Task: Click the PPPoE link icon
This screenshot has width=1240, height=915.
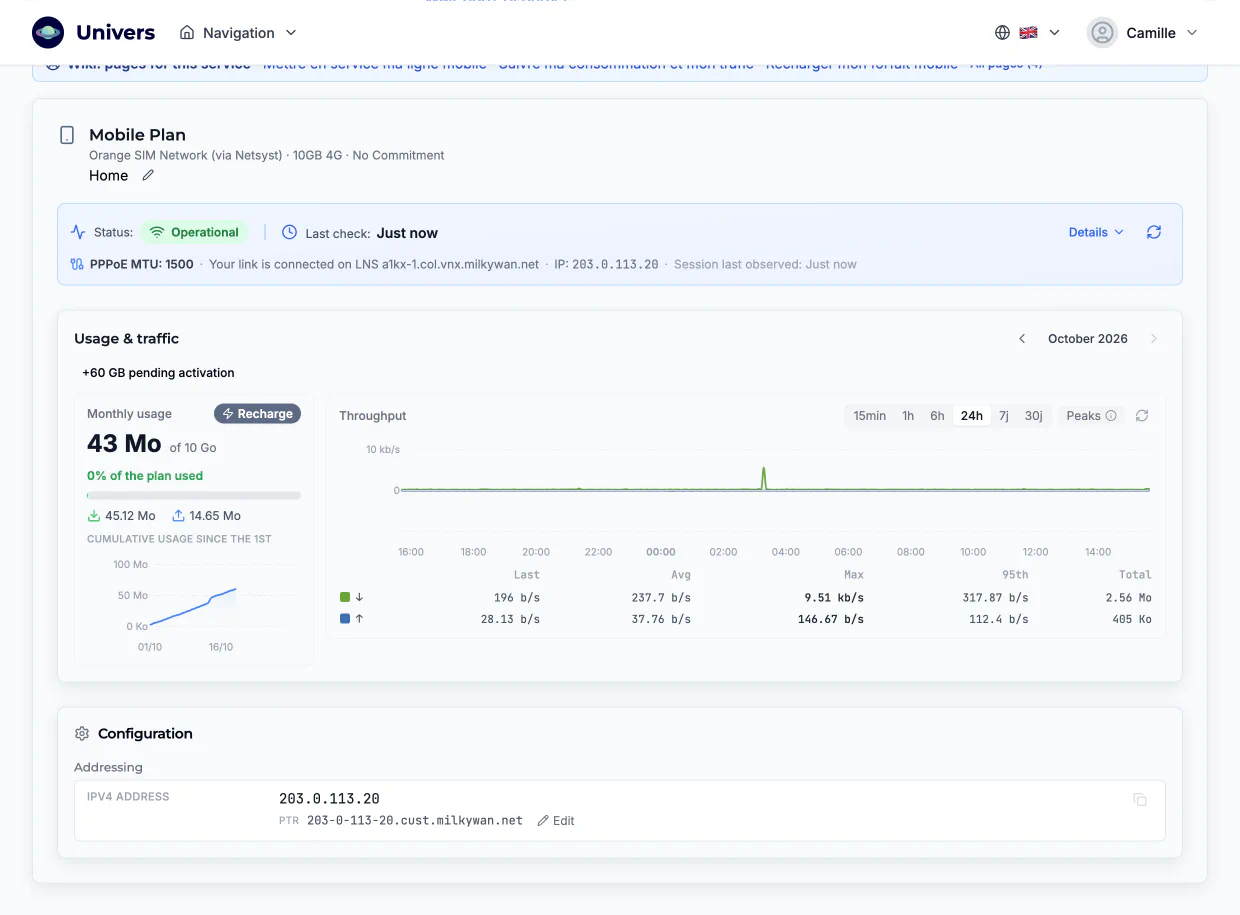Action: 77,264
